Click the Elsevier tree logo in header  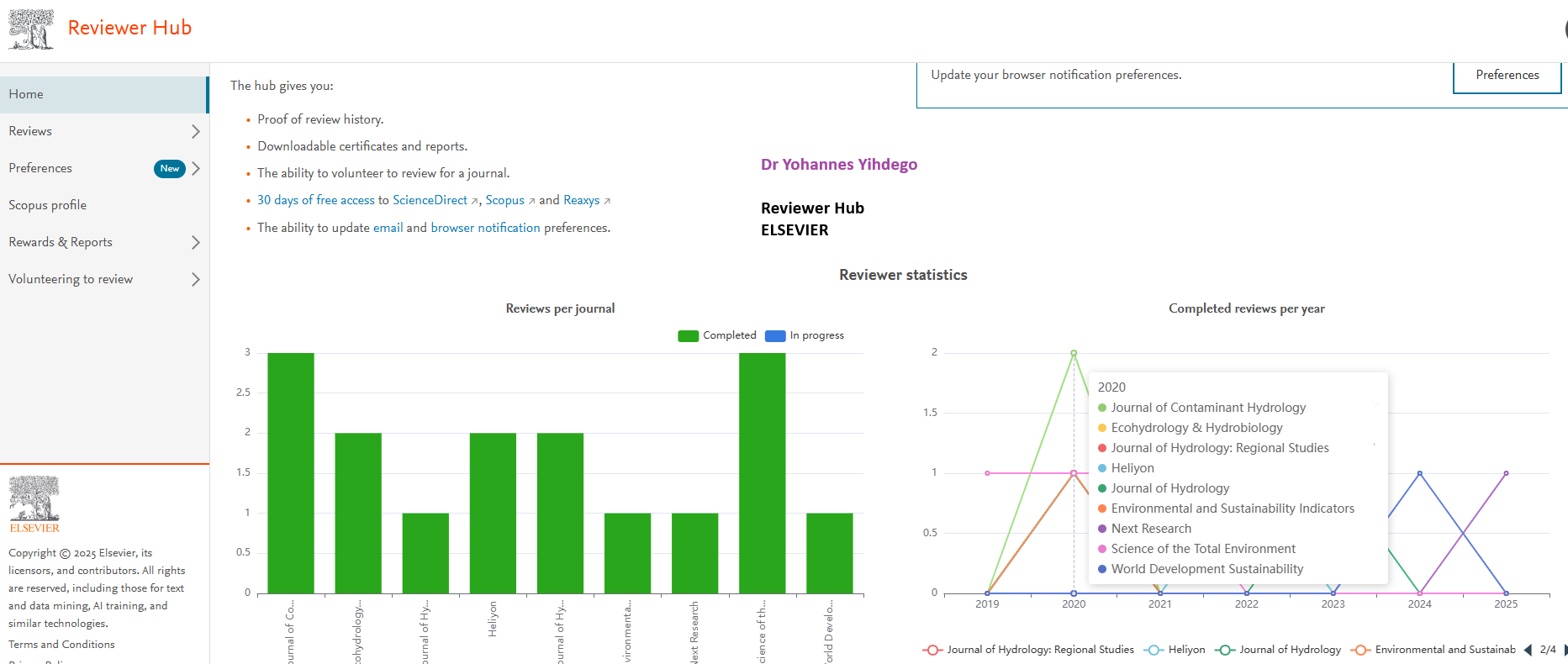tap(31, 29)
